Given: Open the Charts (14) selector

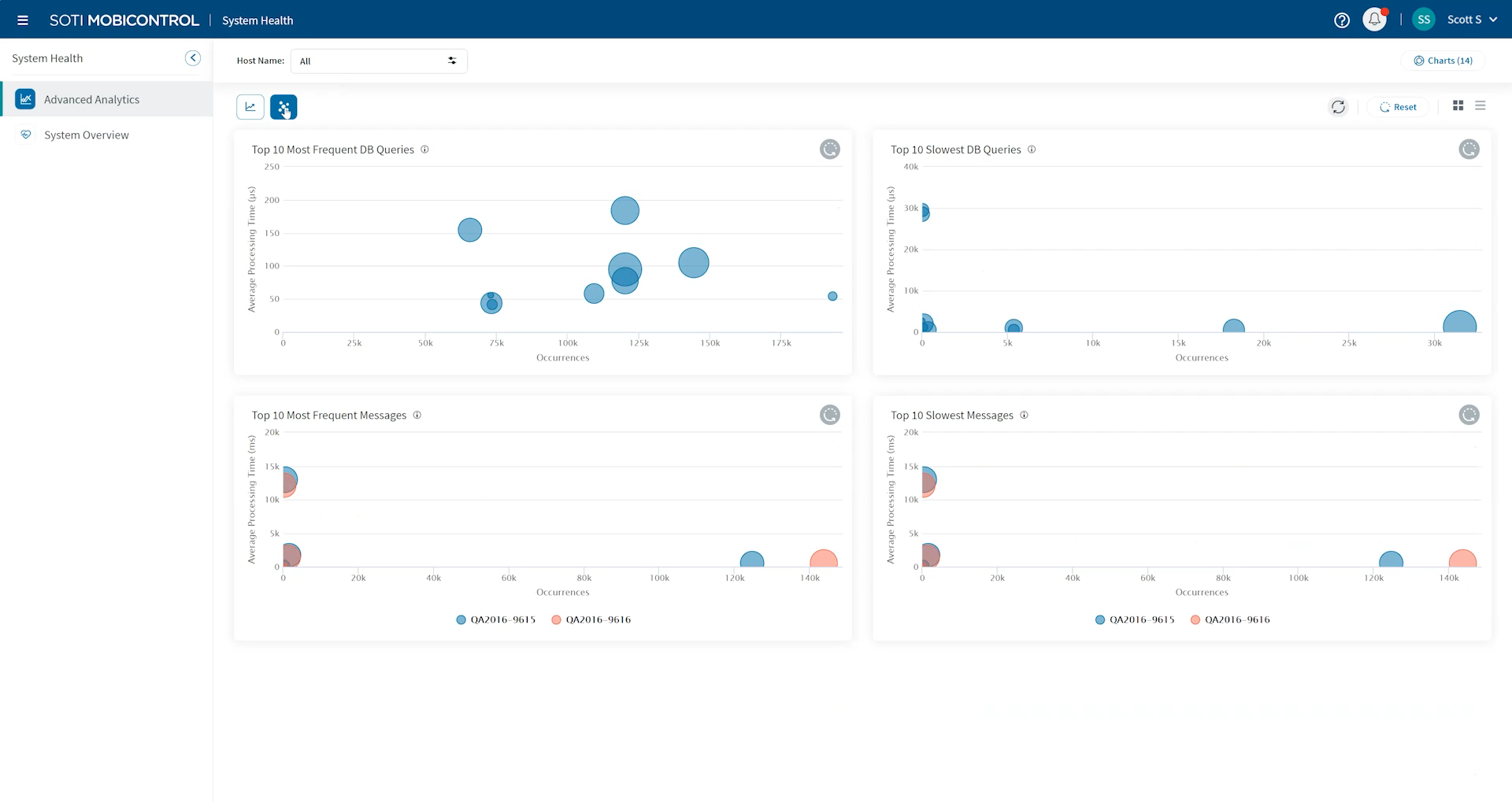Looking at the screenshot, I should 1443,61.
